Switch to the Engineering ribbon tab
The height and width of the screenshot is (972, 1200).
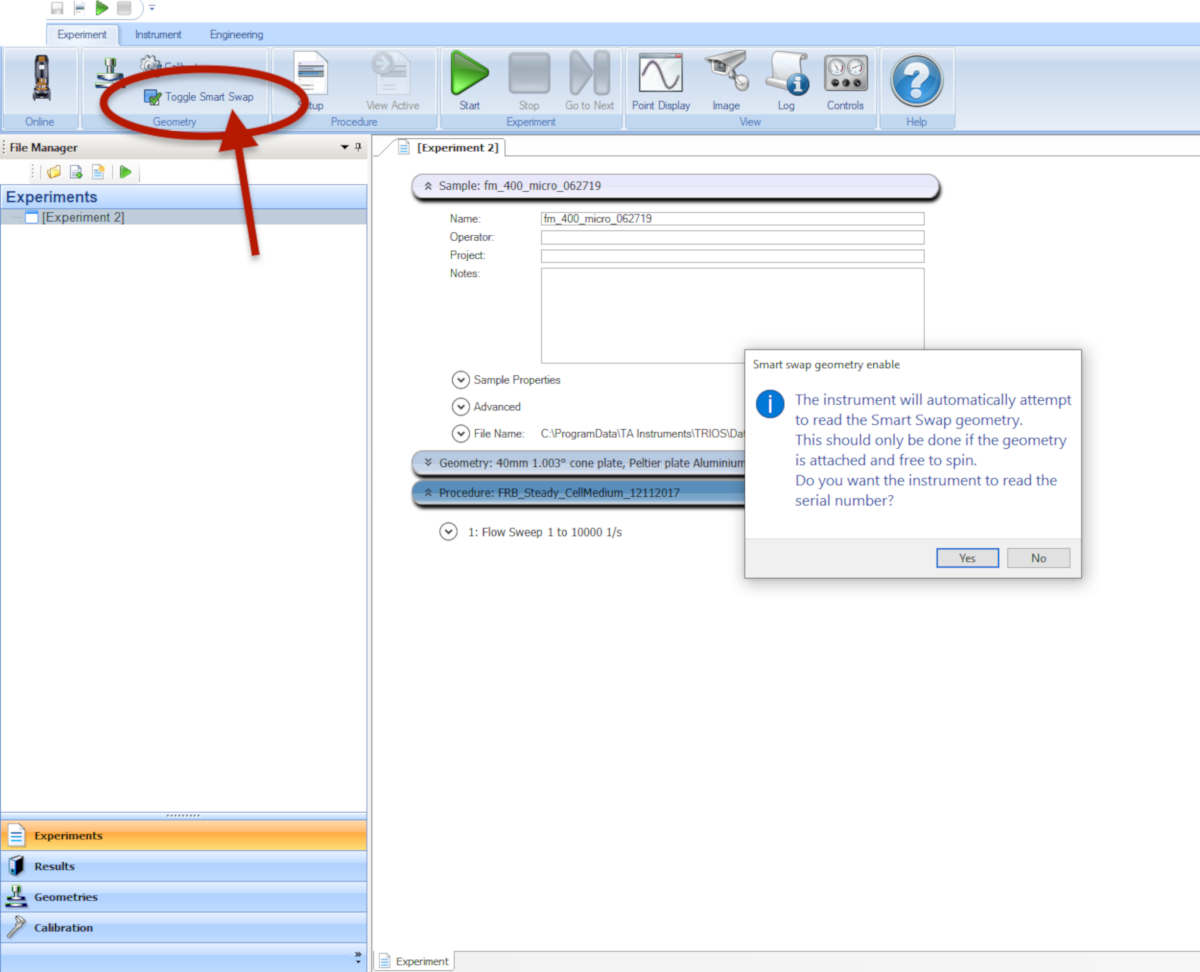click(236, 34)
